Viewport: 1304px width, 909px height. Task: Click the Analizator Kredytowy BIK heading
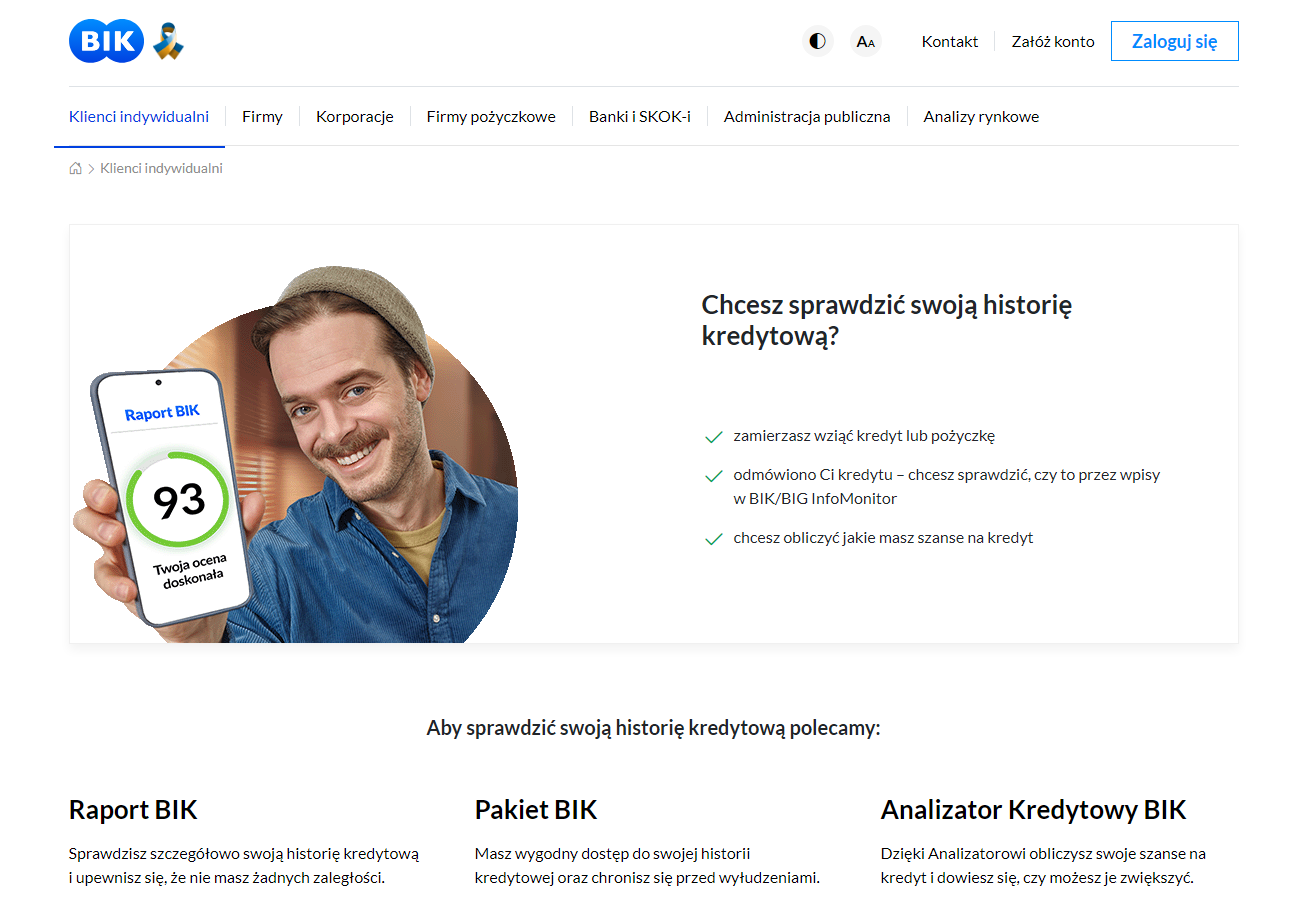(1033, 810)
